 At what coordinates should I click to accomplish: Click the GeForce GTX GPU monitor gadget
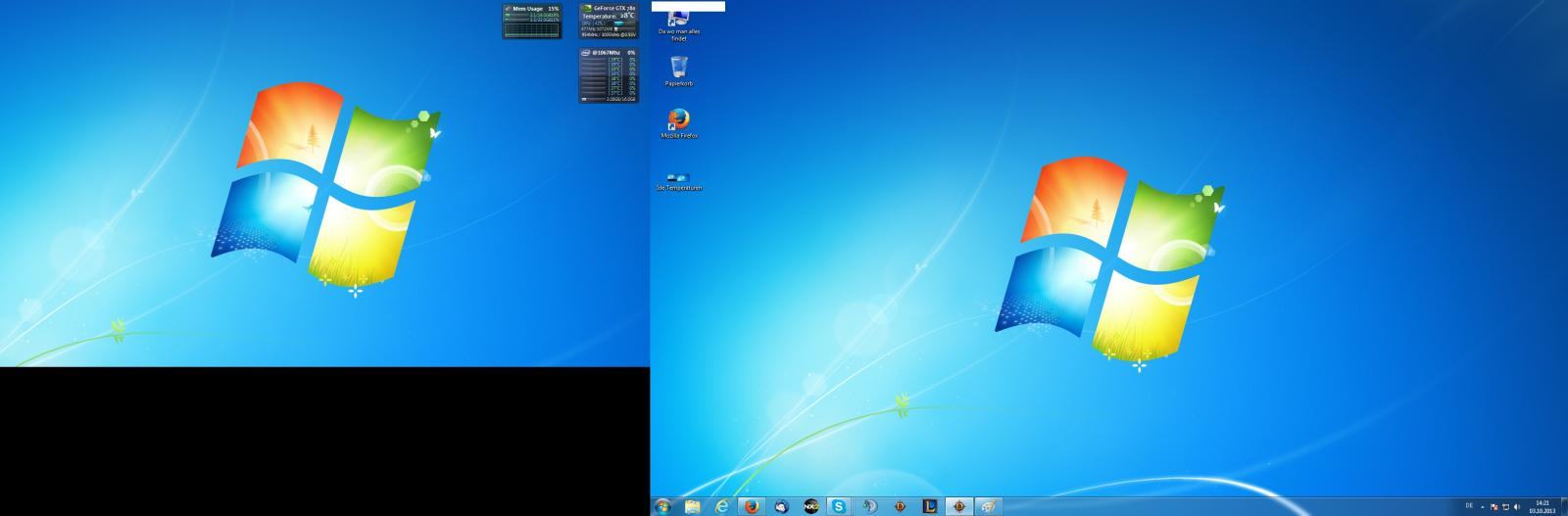(x=609, y=21)
